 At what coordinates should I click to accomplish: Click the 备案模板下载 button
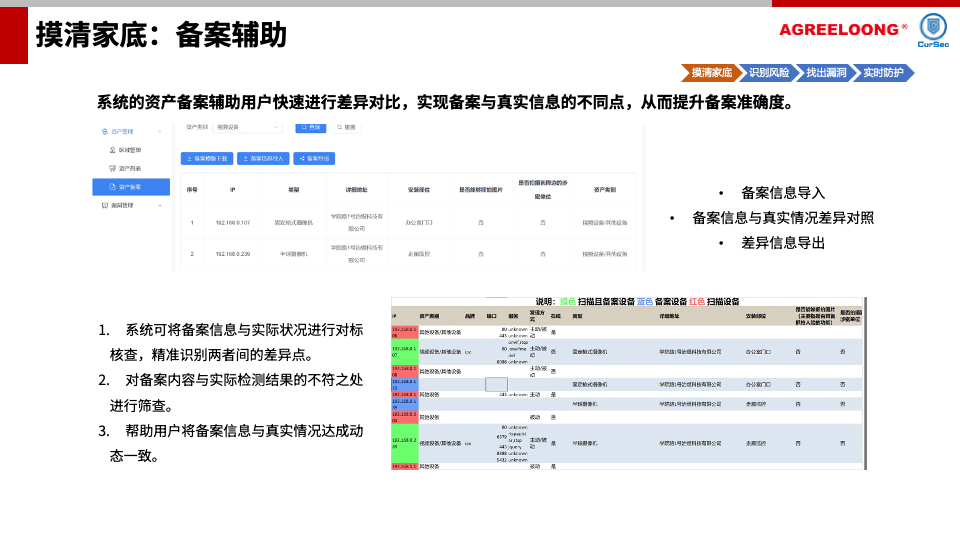click(x=207, y=159)
